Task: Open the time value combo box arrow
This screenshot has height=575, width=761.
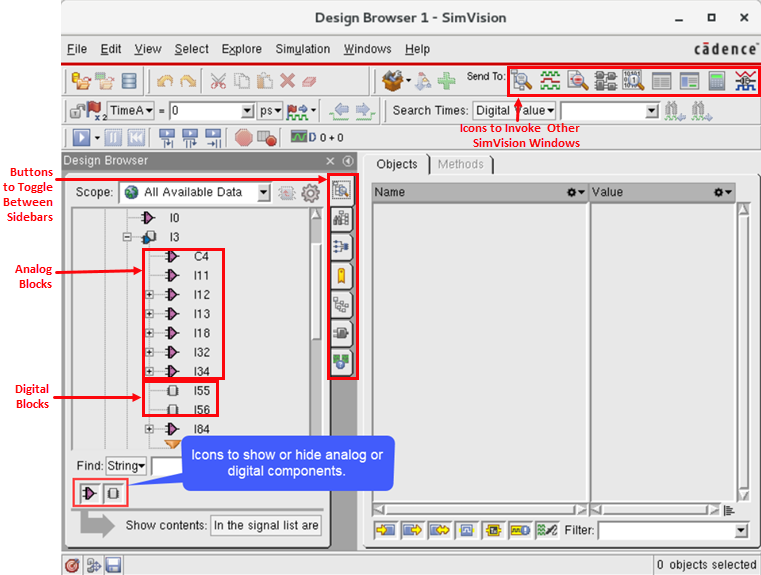Action: point(248,111)
